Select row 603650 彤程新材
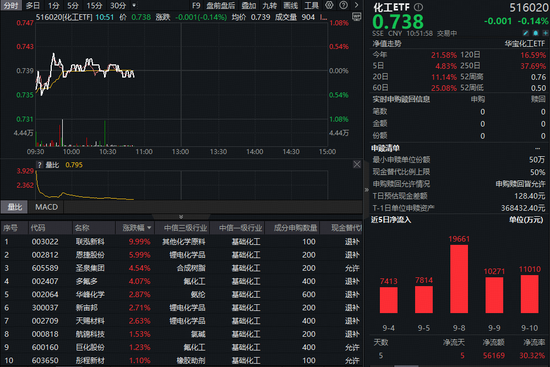550x367 pixels. coord(181,360)
